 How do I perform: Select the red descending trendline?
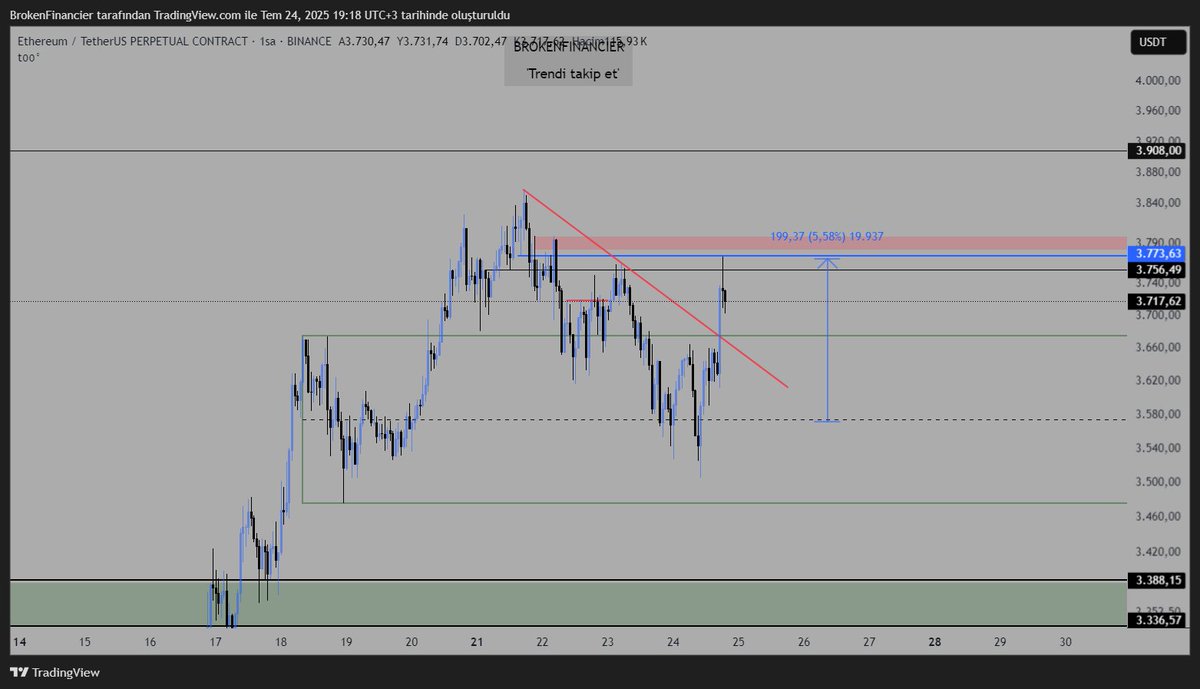point(655,288)
